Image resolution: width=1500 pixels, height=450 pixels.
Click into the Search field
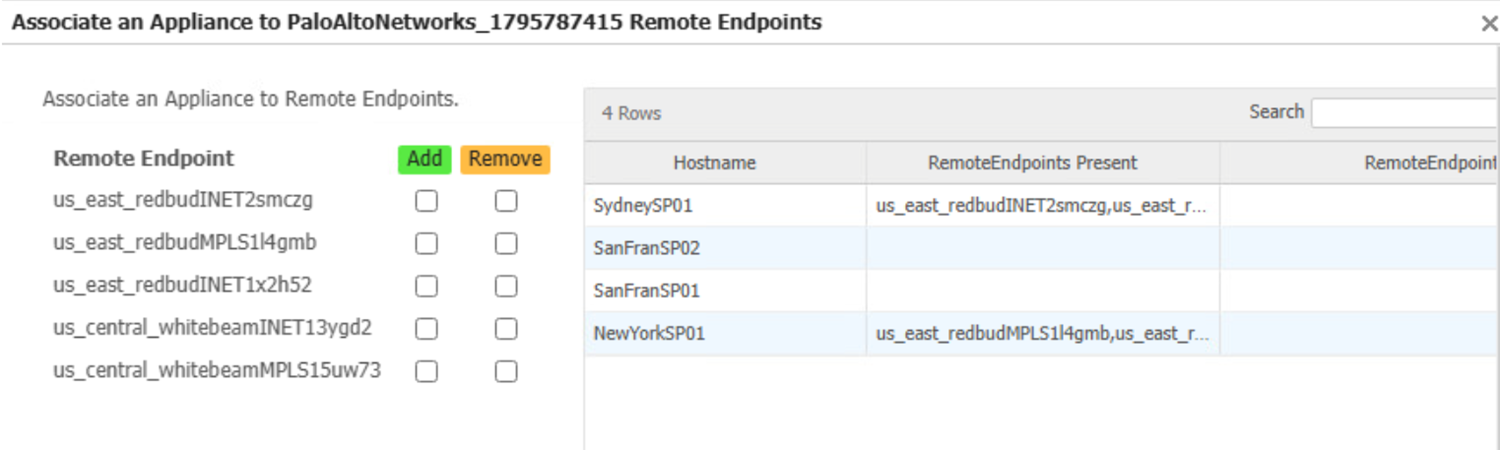coord(1403,113)
